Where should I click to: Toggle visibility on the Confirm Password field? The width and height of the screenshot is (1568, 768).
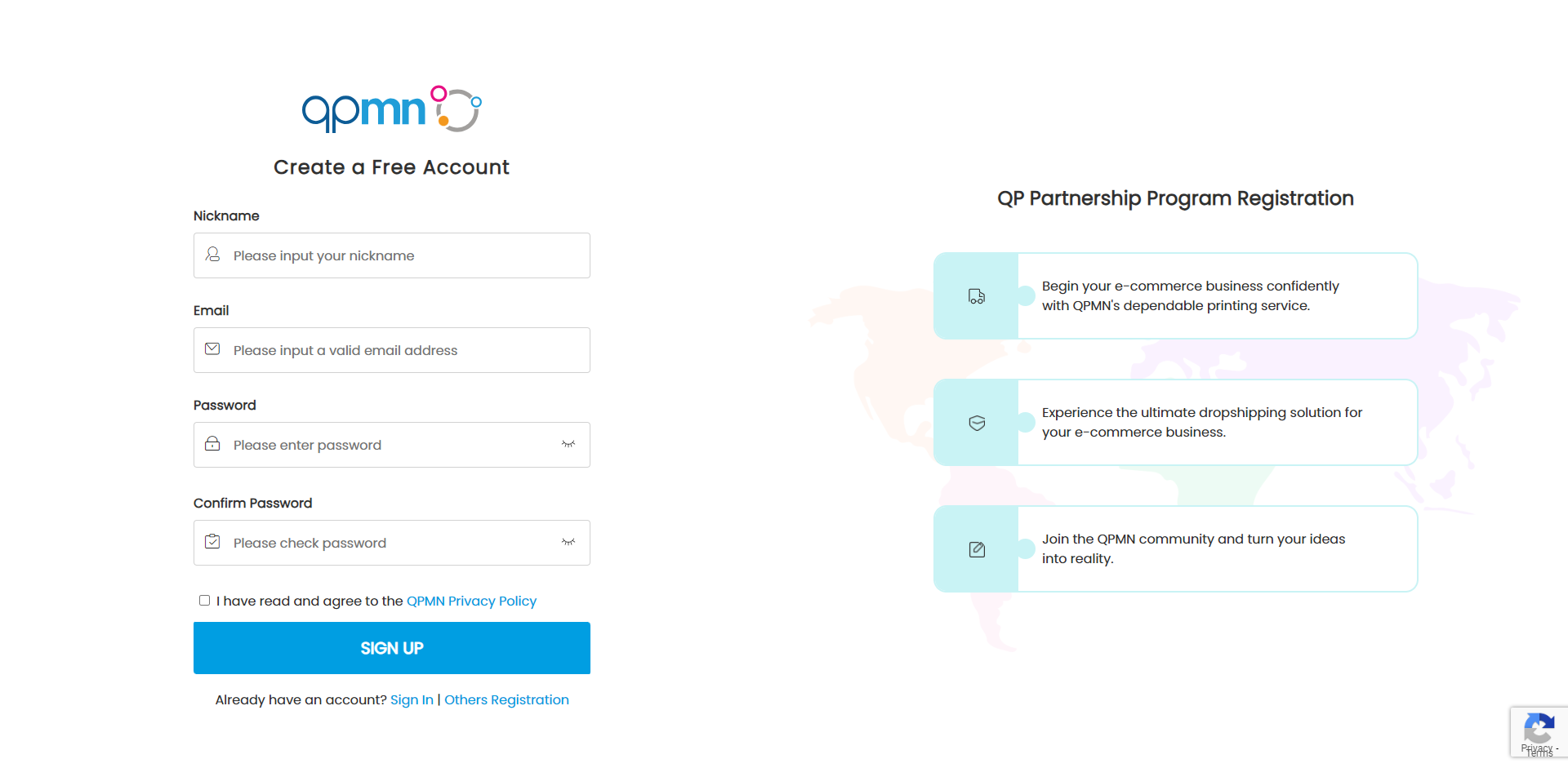coord(568,542)
